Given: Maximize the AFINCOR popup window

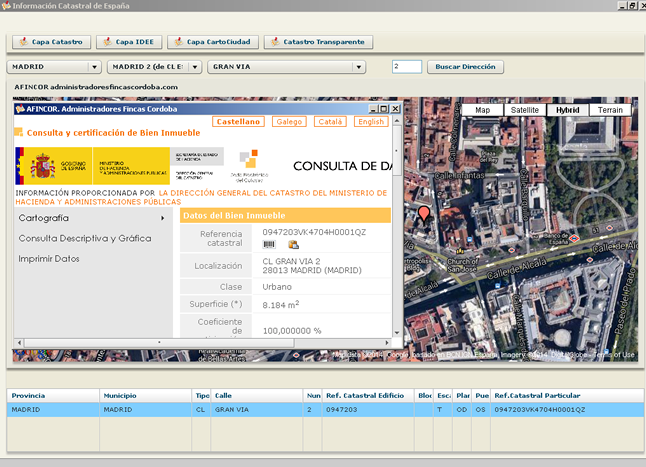Looking at the screenshot, I should tap(384, 109).
